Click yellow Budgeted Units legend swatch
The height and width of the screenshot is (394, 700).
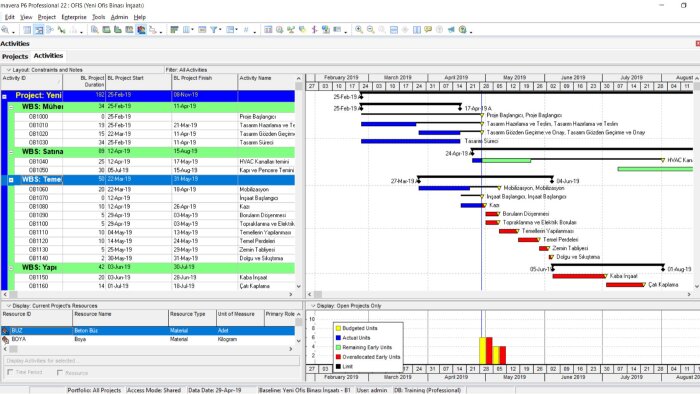(338, 328)
